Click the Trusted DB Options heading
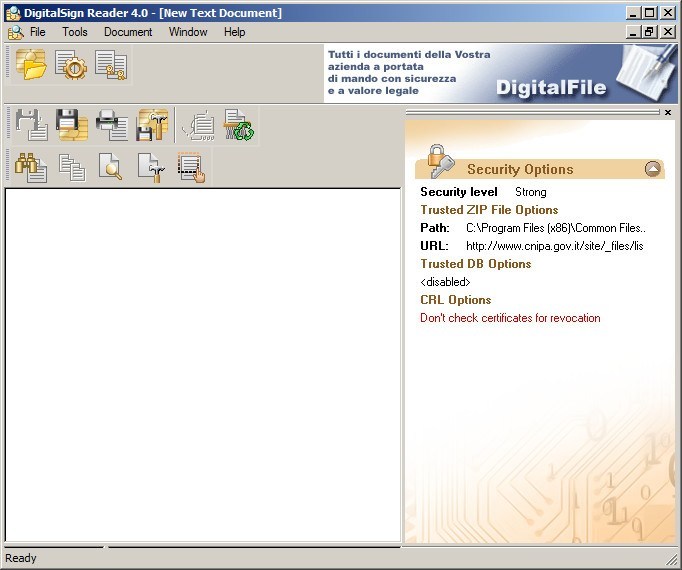The height and width of the screenshot is (570, 682). 475,264
